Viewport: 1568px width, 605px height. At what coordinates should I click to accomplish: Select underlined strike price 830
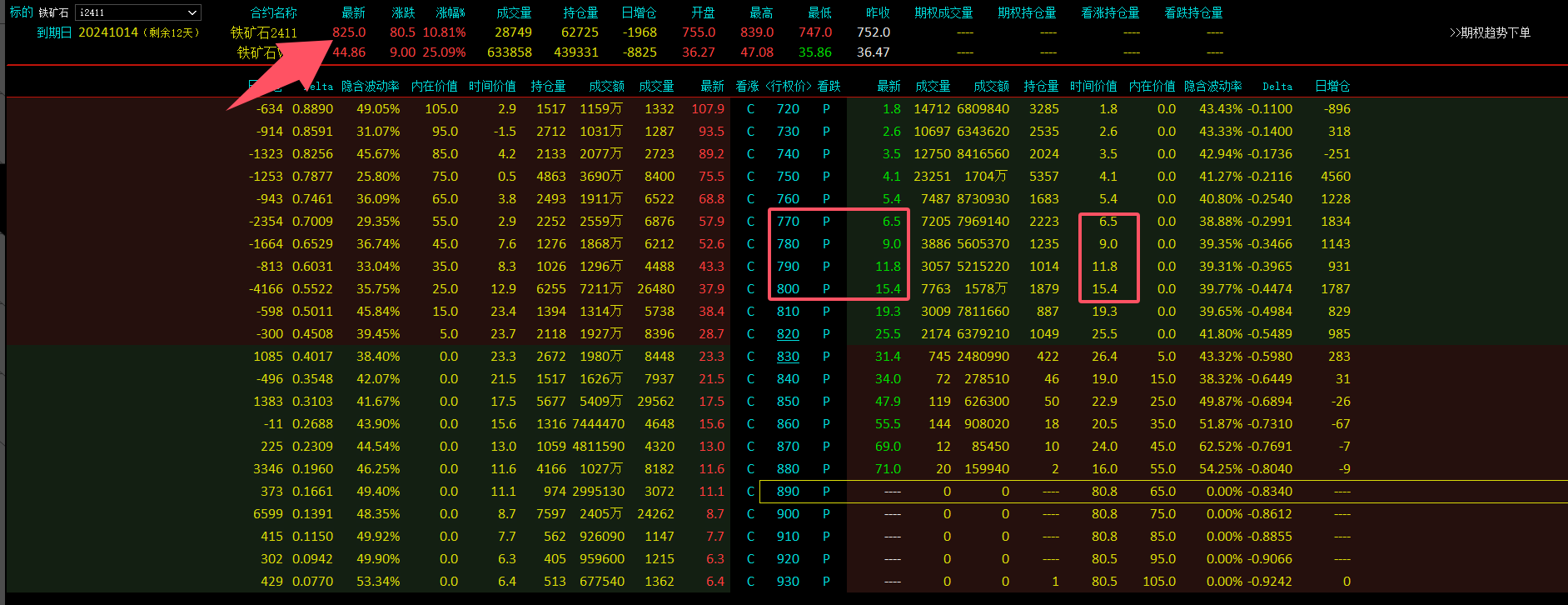click(x=788, y=357)
